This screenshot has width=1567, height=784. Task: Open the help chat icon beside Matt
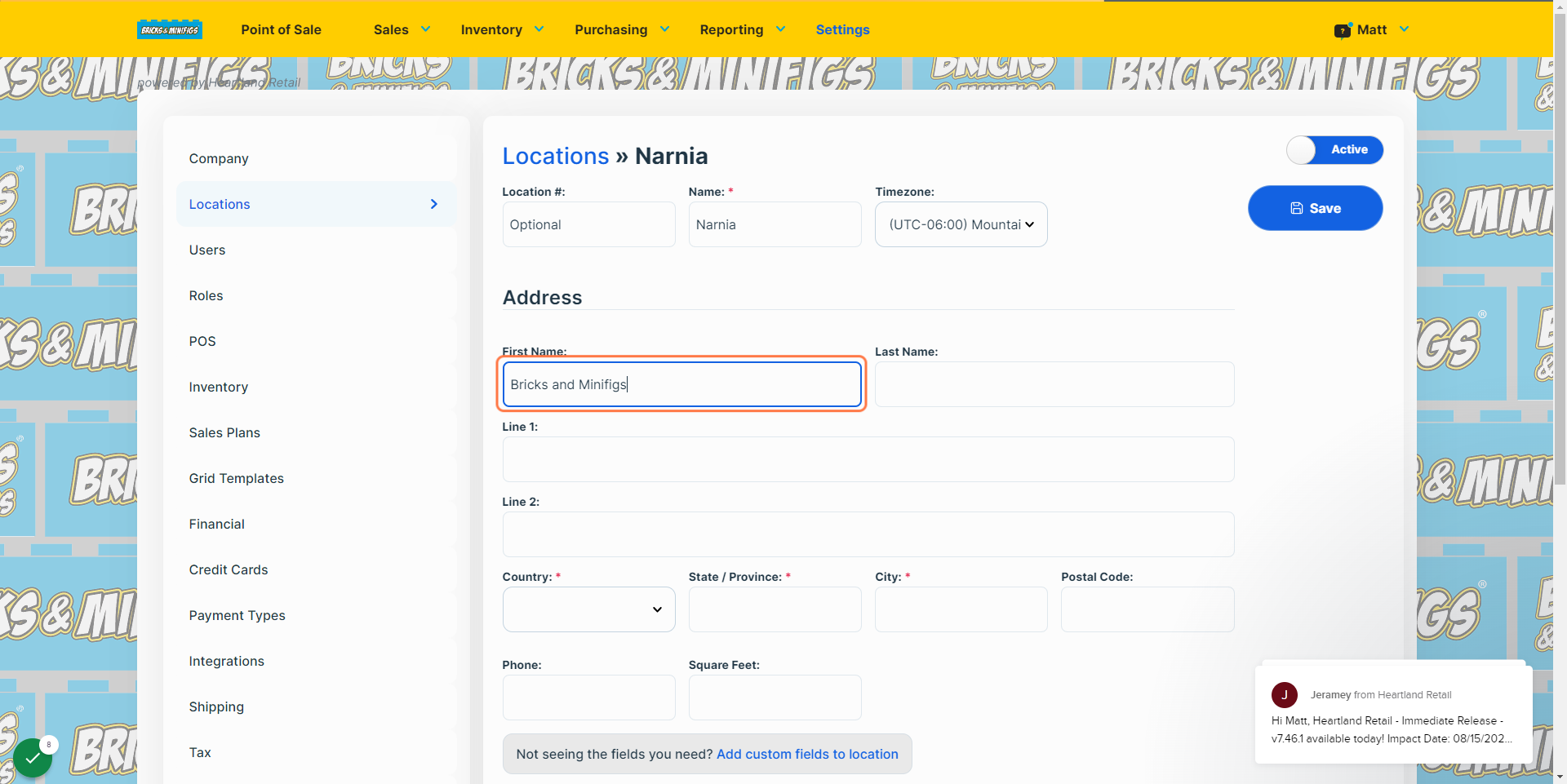click(x=1343, y=30)
